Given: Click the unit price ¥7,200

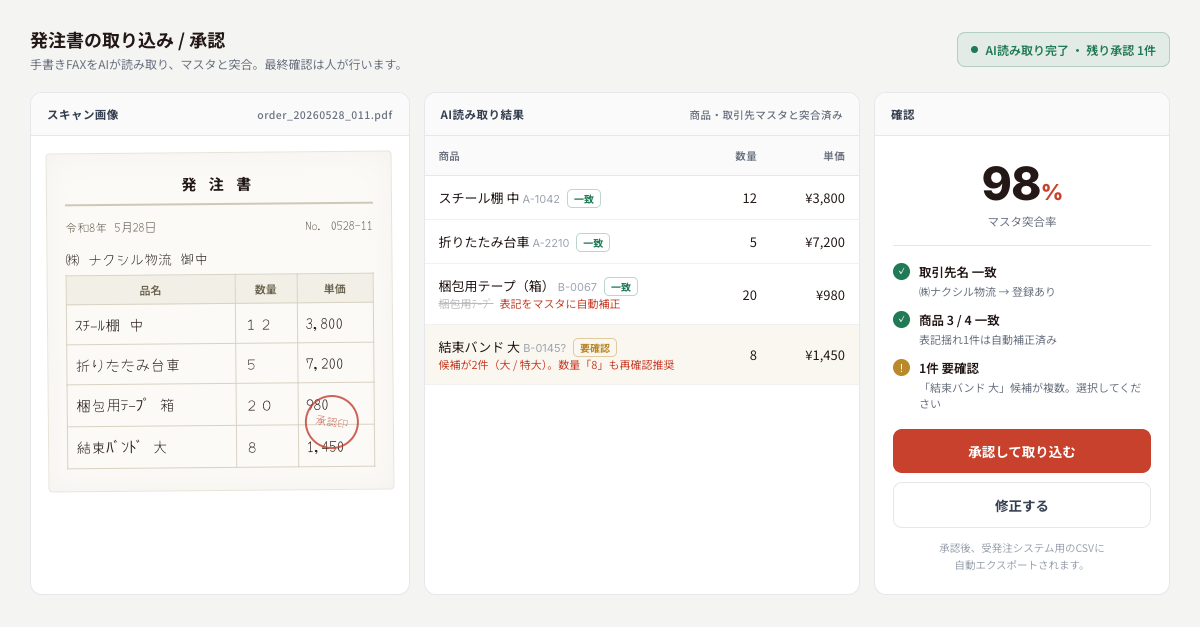Looking at the screenshot, I should (825, 242).
